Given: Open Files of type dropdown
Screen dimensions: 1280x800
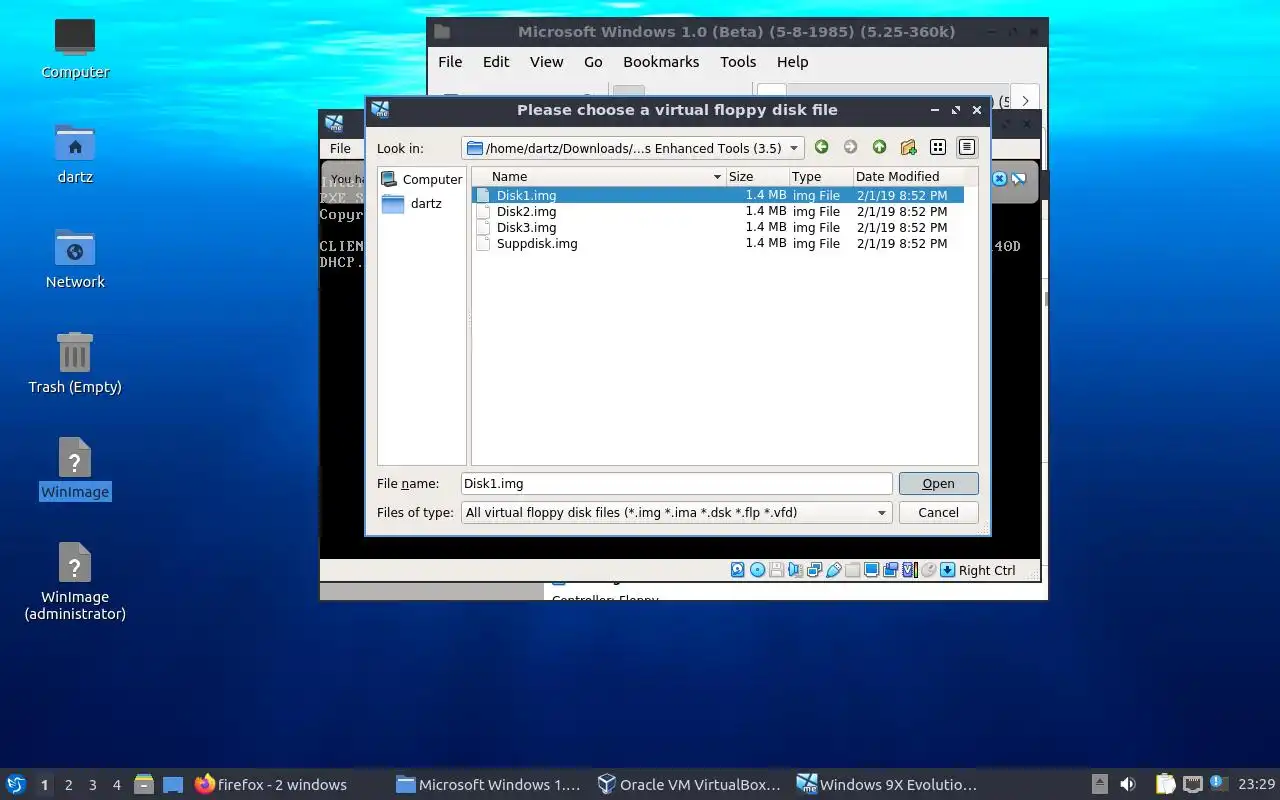Looking at the screenshot, I should coord(881,512).
